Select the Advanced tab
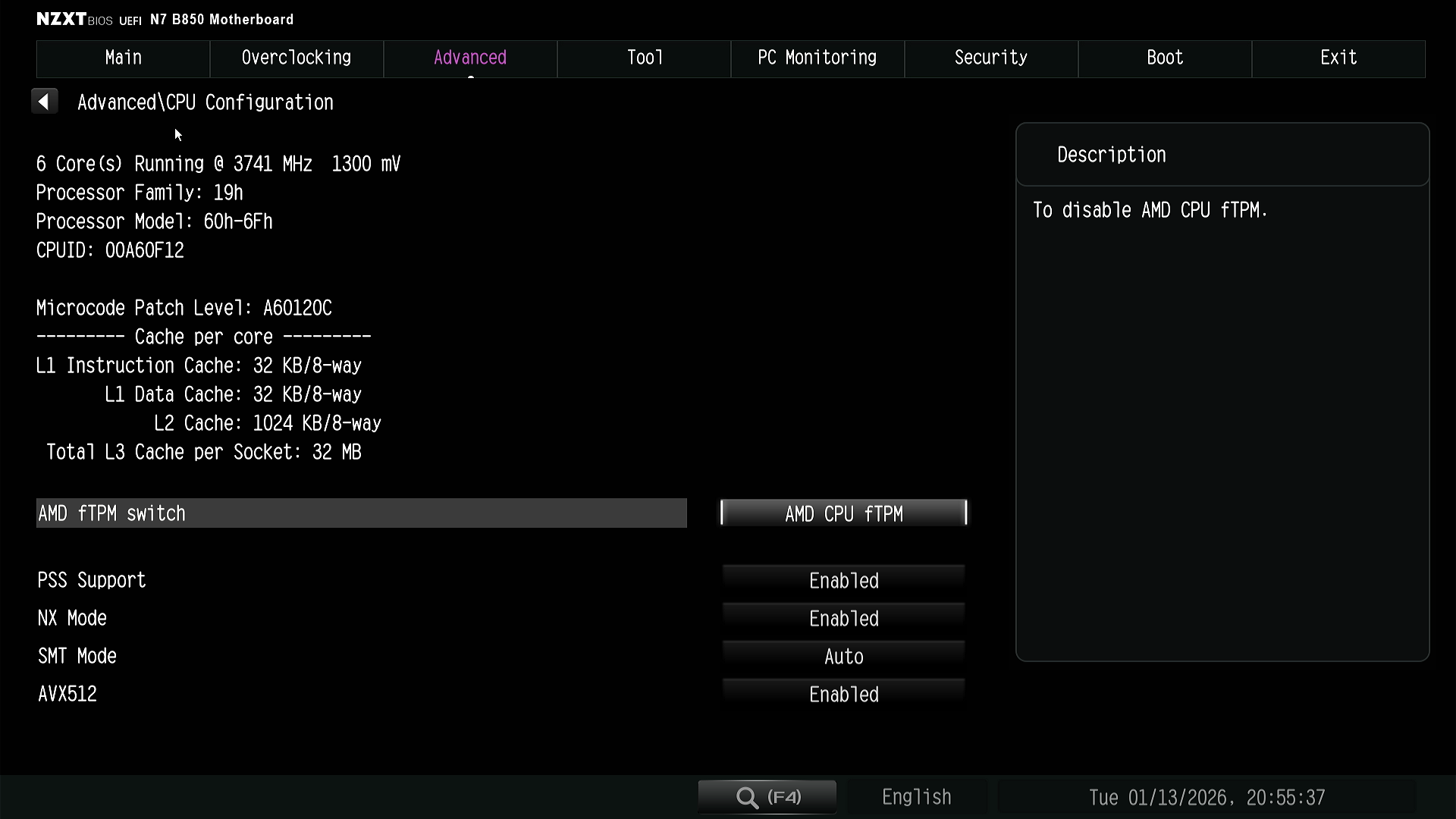1456x819 pixels. point(470,58)
